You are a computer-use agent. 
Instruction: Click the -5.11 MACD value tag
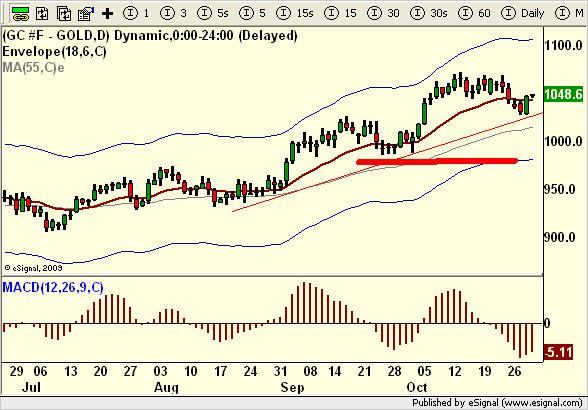(558, 352)
